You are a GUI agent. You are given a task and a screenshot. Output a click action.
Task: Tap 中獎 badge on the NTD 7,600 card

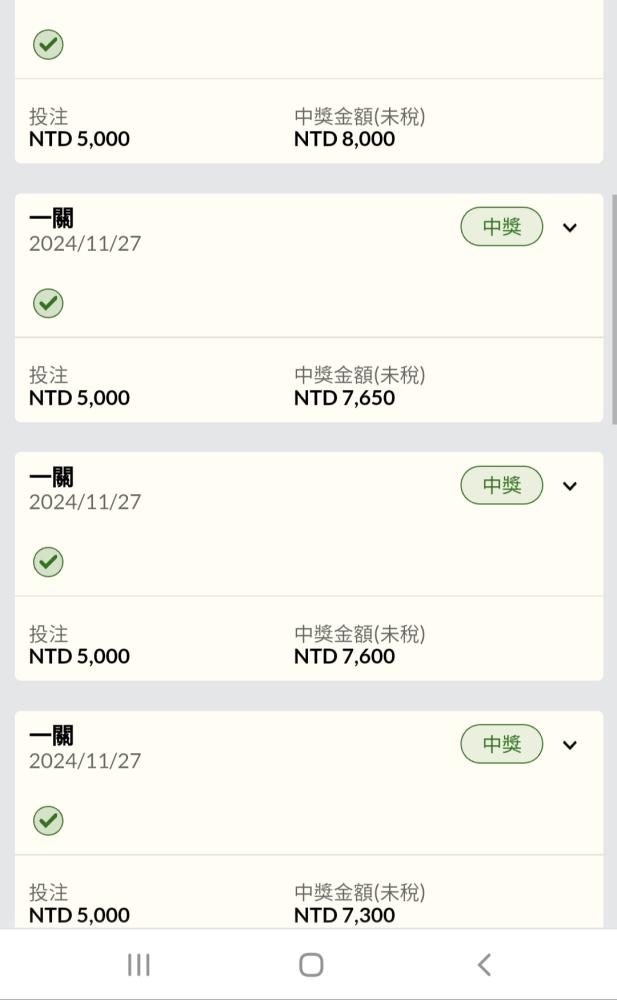502,486
